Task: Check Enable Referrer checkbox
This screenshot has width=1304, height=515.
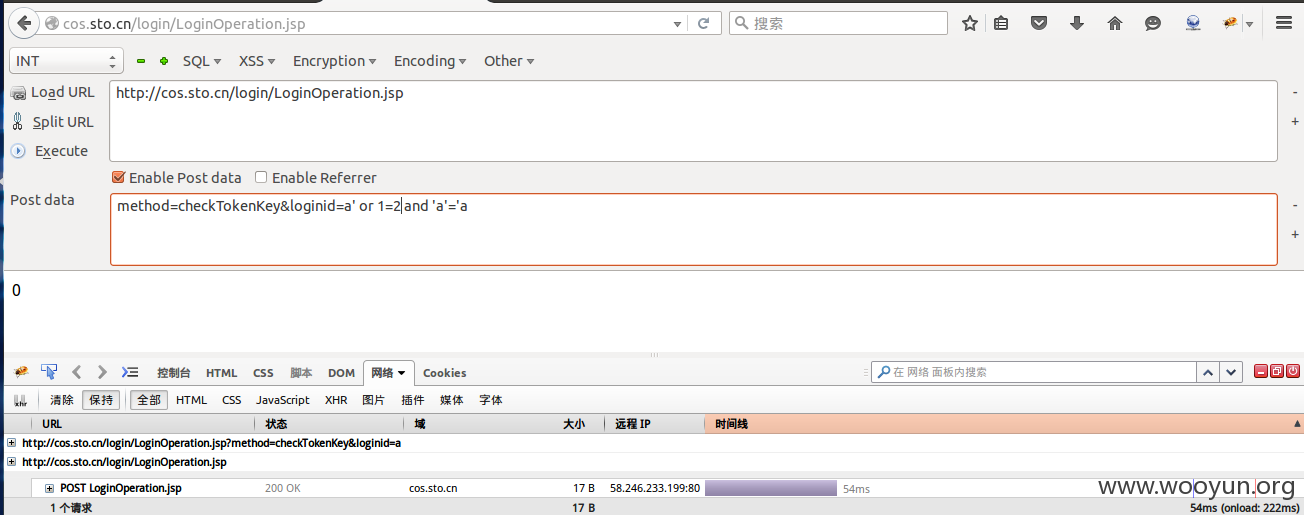Action: point(261,178)
